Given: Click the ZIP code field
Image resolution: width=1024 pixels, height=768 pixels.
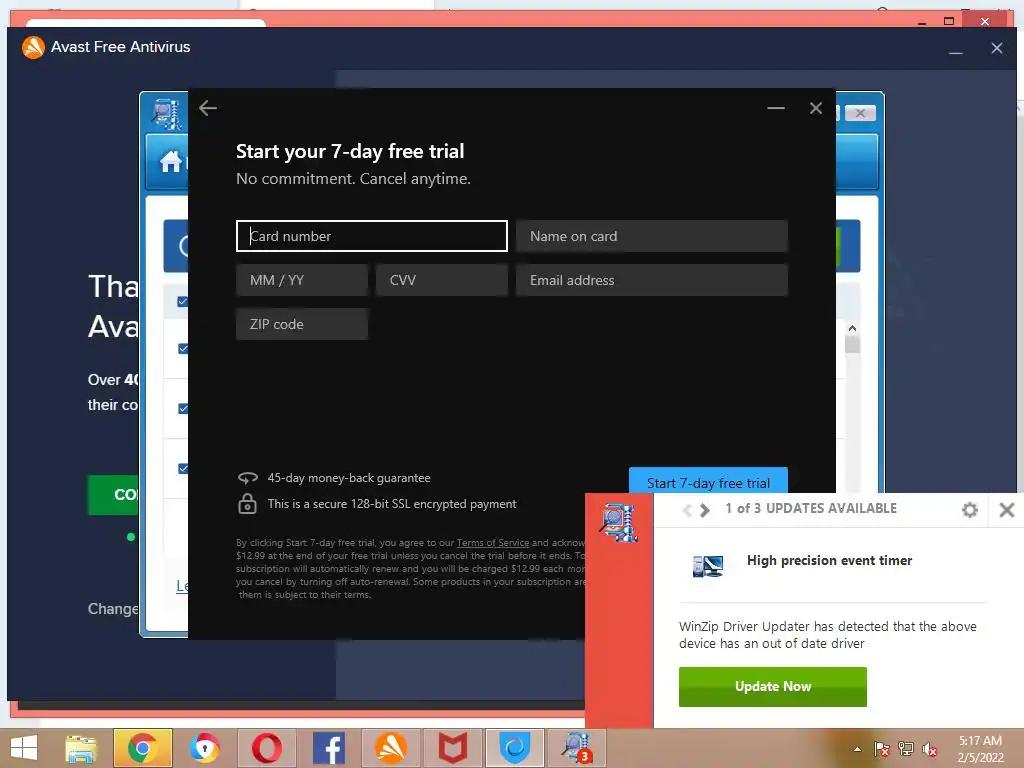Looking at the screenshot, I should (302, 324).
